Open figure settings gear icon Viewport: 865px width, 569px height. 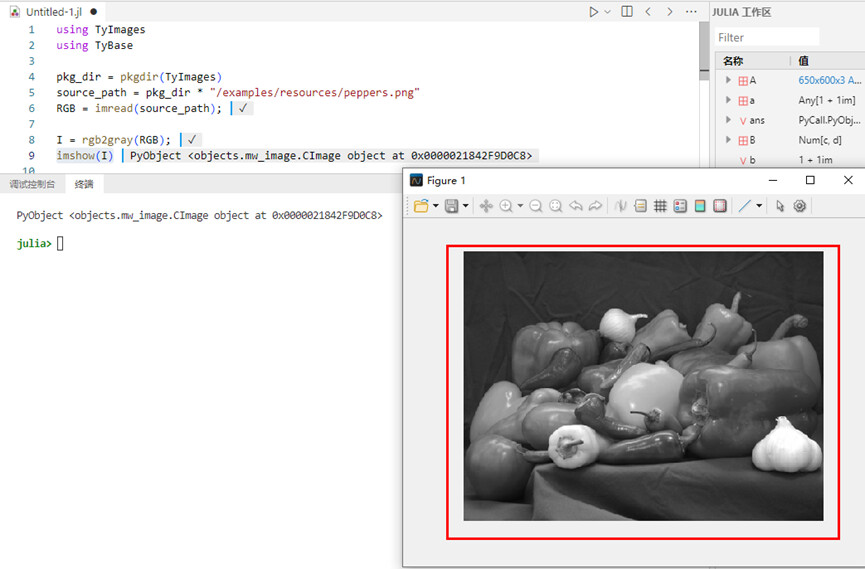coord(800,206)
